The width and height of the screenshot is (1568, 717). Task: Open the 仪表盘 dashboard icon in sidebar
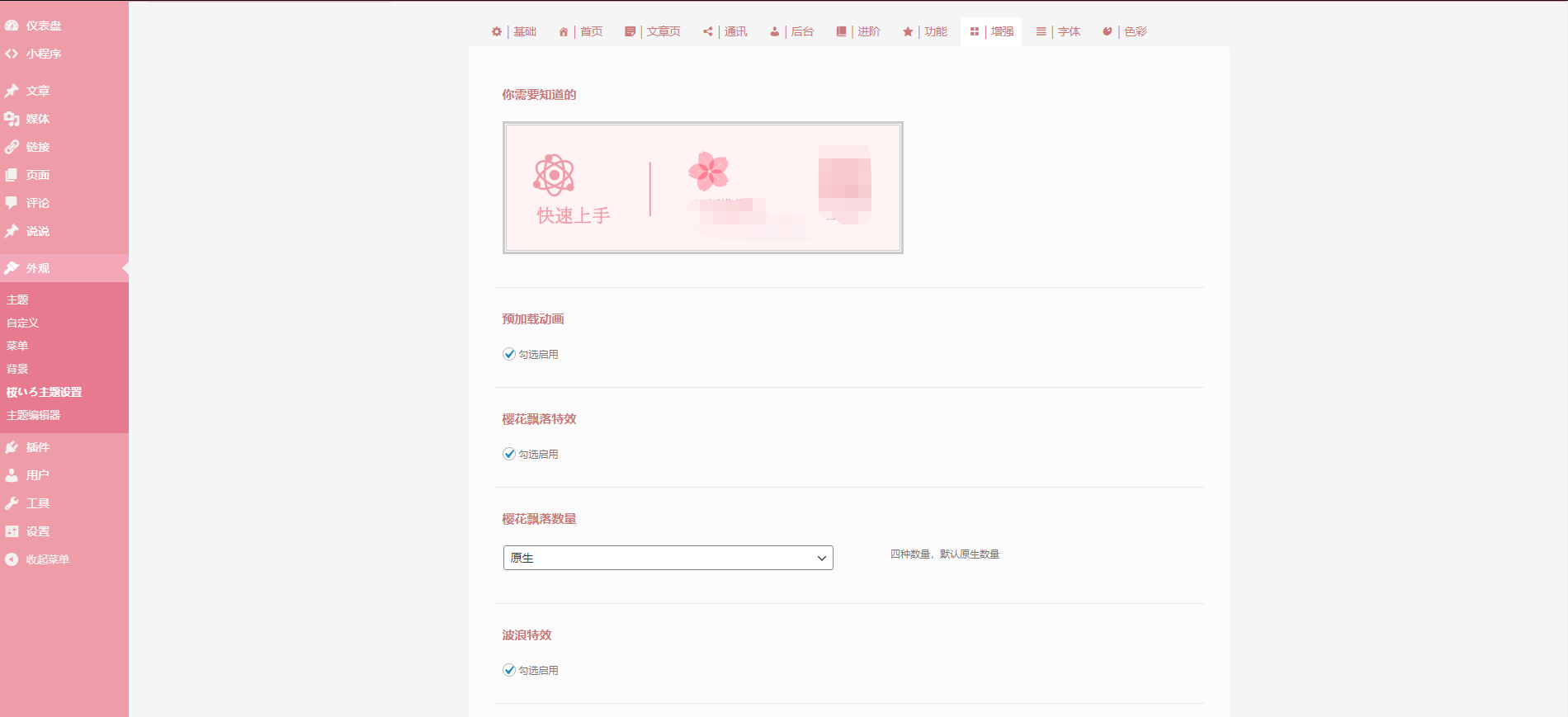point(12,26)
